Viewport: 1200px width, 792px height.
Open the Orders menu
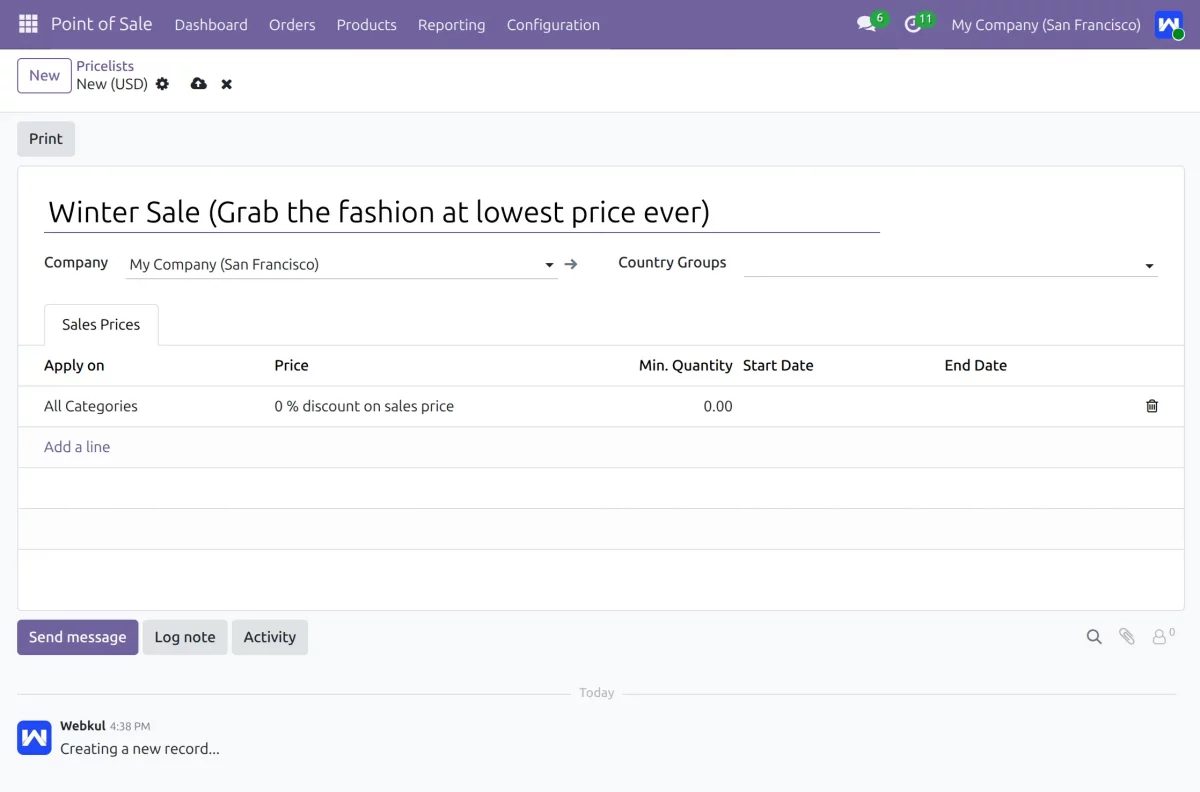(x=292, y=25)
